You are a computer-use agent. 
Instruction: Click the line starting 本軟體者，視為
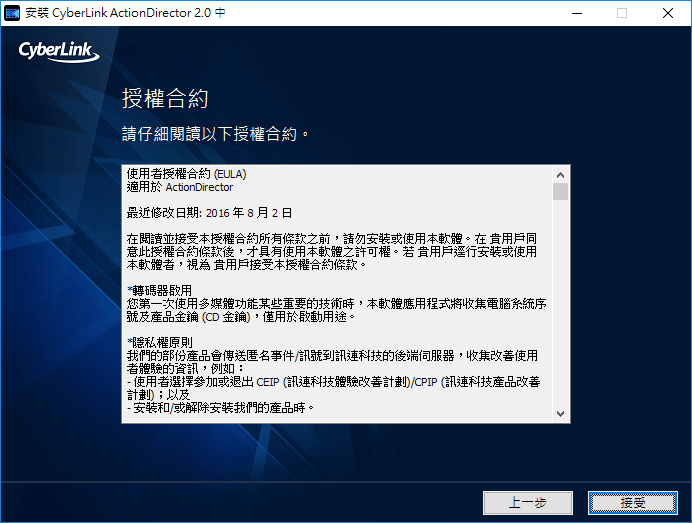[246, 265]
